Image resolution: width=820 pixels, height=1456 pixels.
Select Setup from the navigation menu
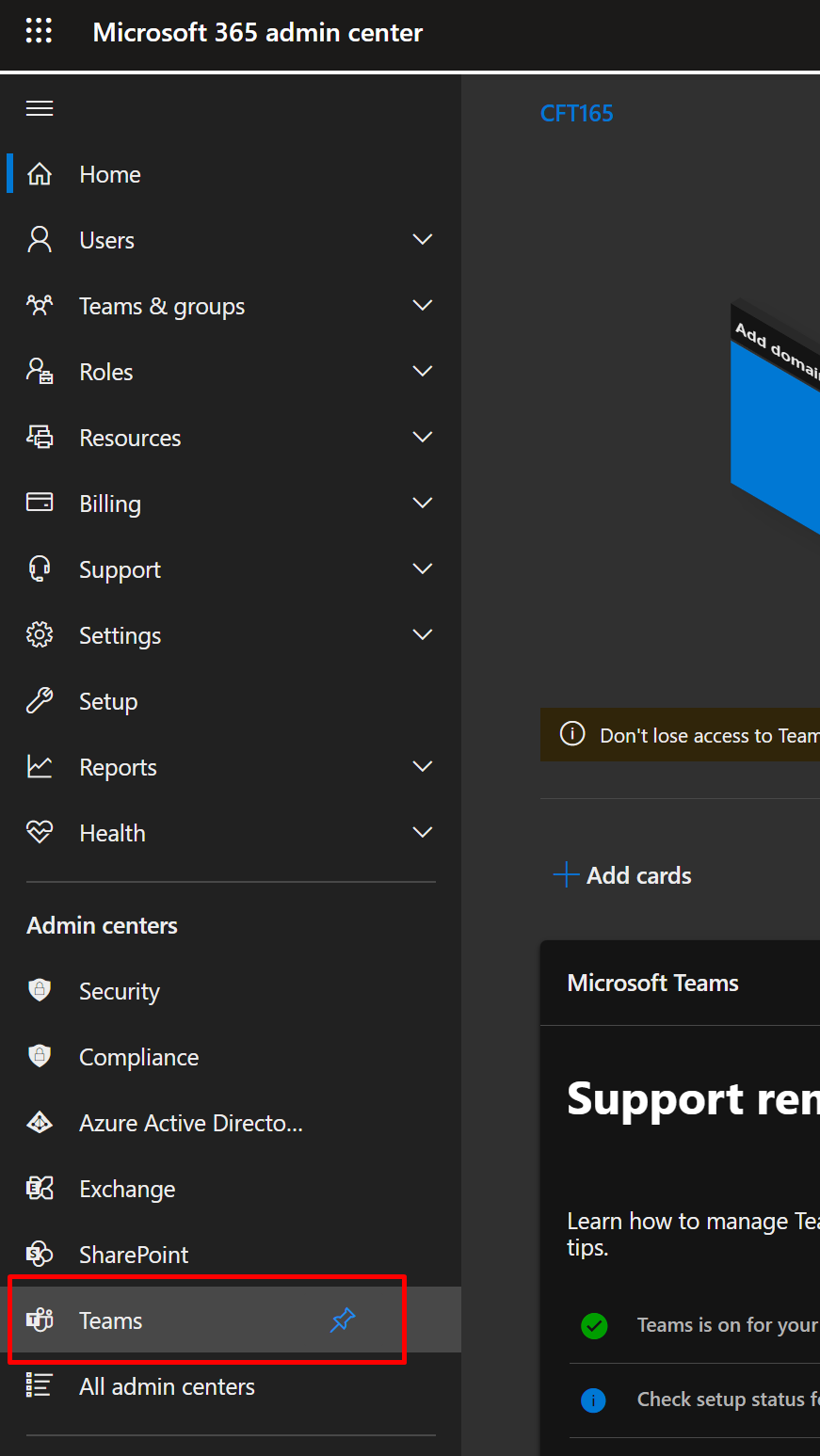point(108,700)
